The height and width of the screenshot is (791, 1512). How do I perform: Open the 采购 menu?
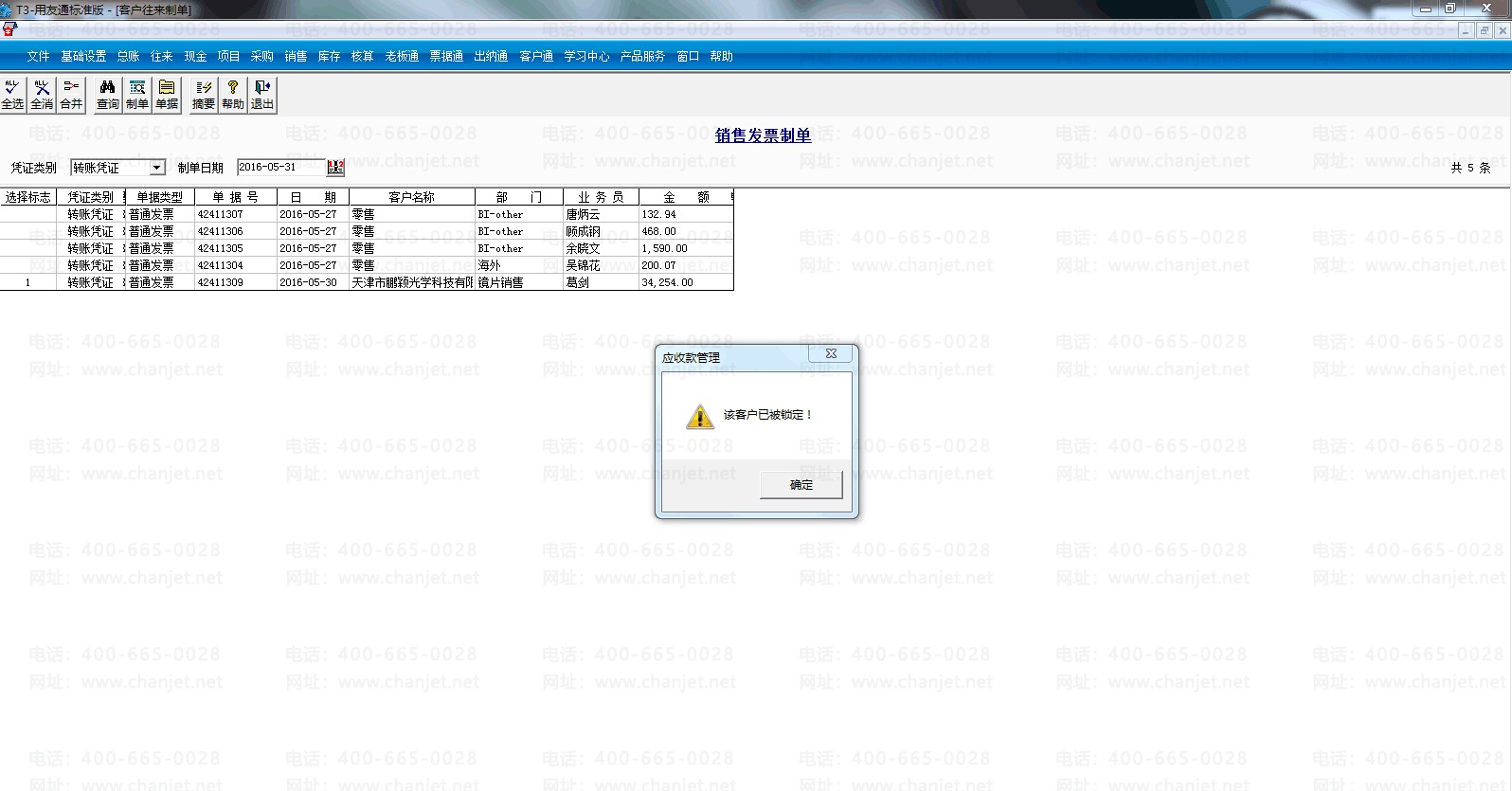pos(261,56)
